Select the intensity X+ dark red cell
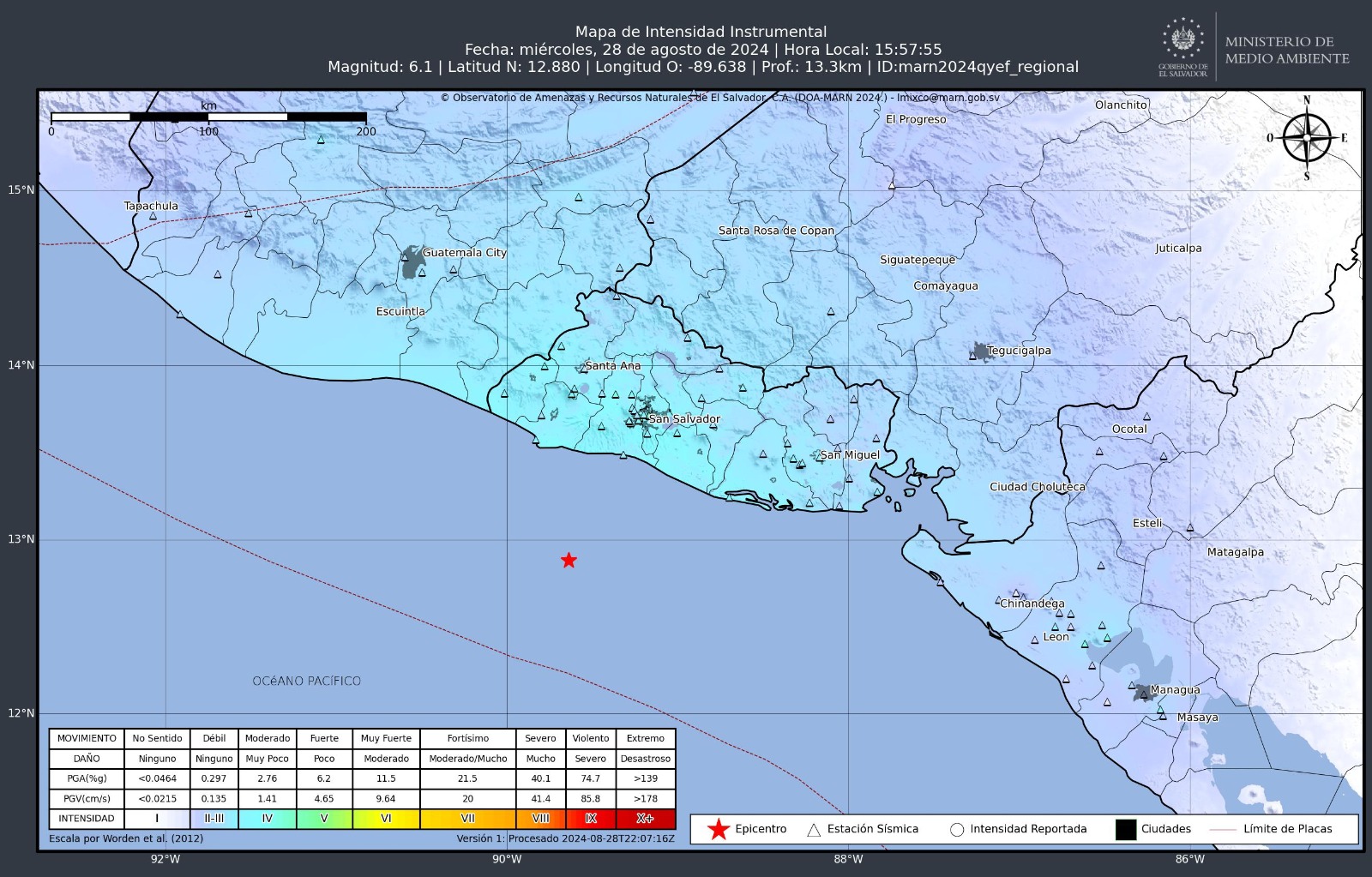 (x=645, y=819)
